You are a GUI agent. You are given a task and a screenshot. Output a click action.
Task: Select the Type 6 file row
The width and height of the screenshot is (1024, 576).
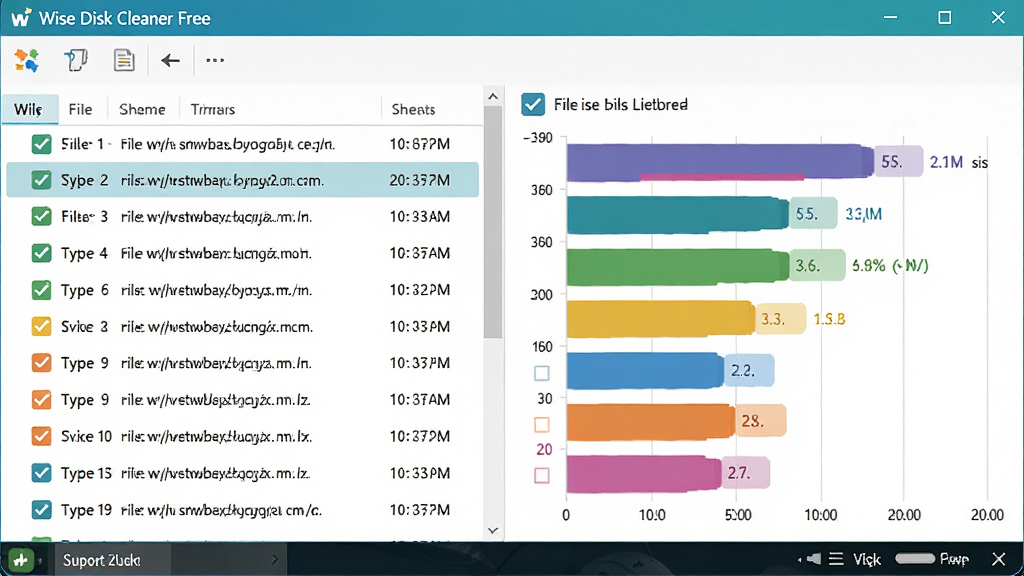(242, 289)
